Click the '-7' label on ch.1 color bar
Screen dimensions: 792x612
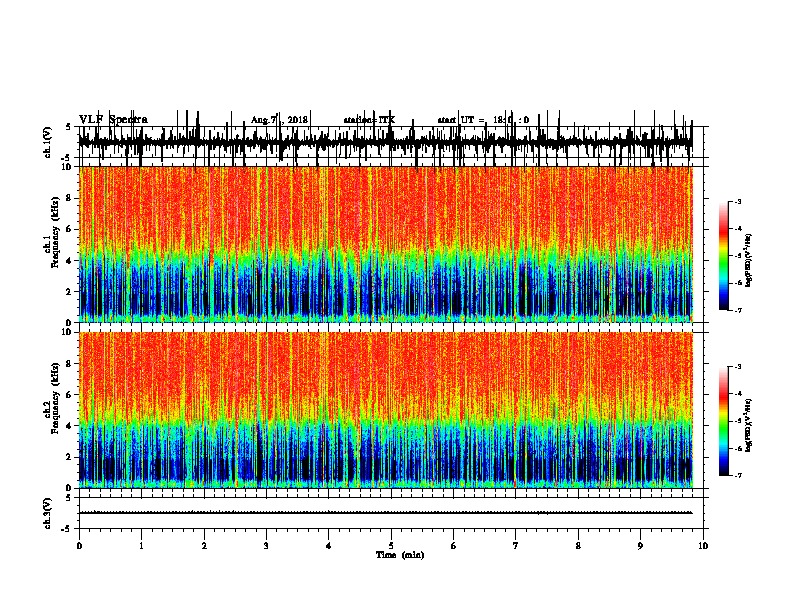point(737,310)
